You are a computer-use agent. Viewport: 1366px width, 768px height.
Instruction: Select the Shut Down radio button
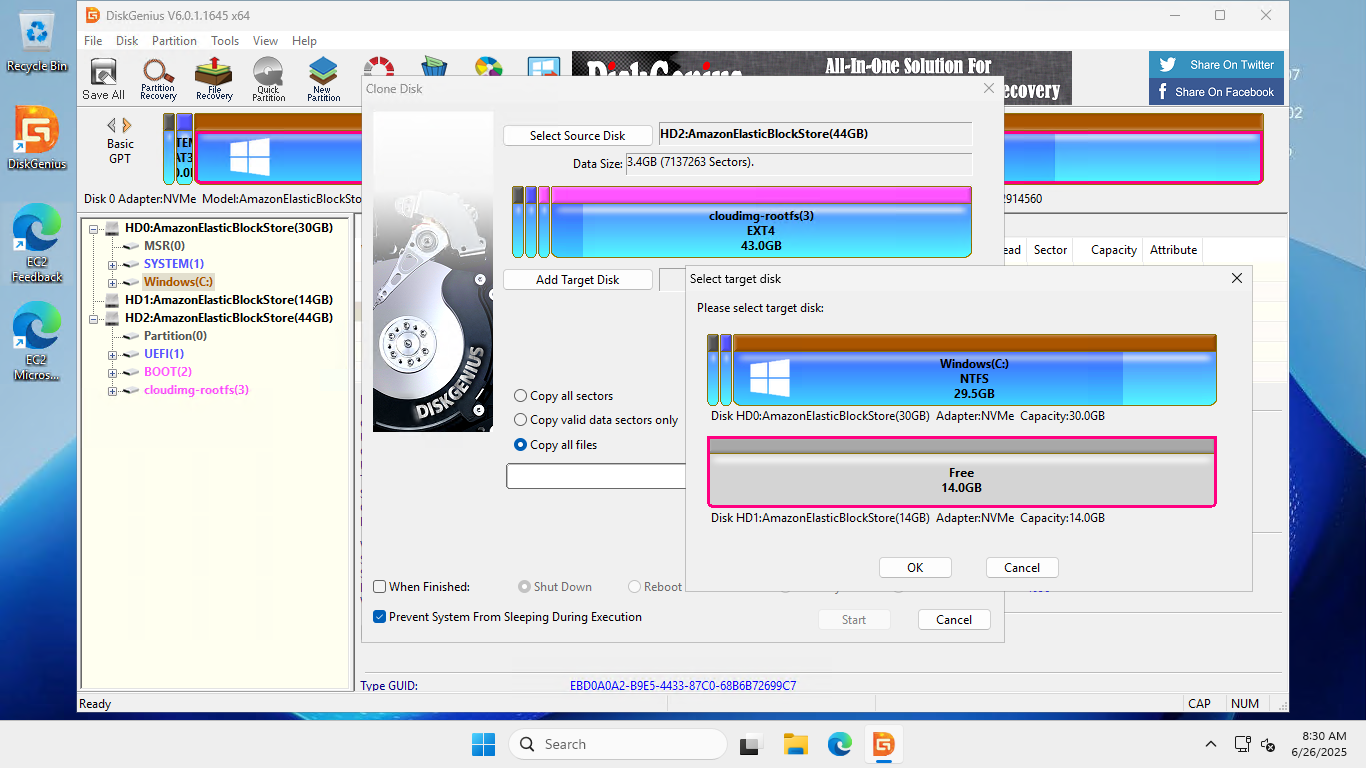click(x=524, y=587)
